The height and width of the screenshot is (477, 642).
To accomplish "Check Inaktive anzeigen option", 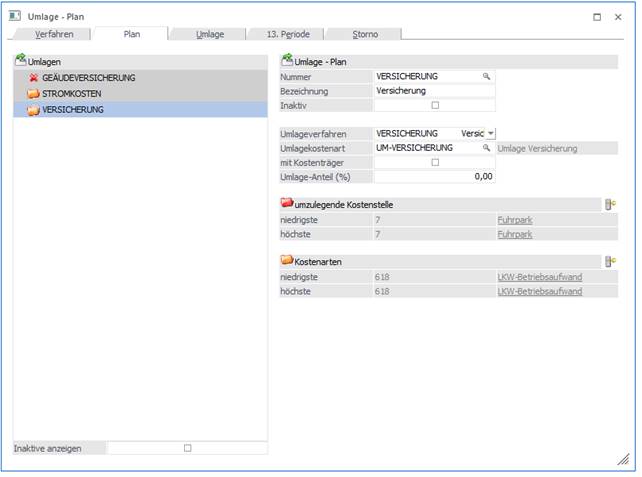I will [187, 448].
